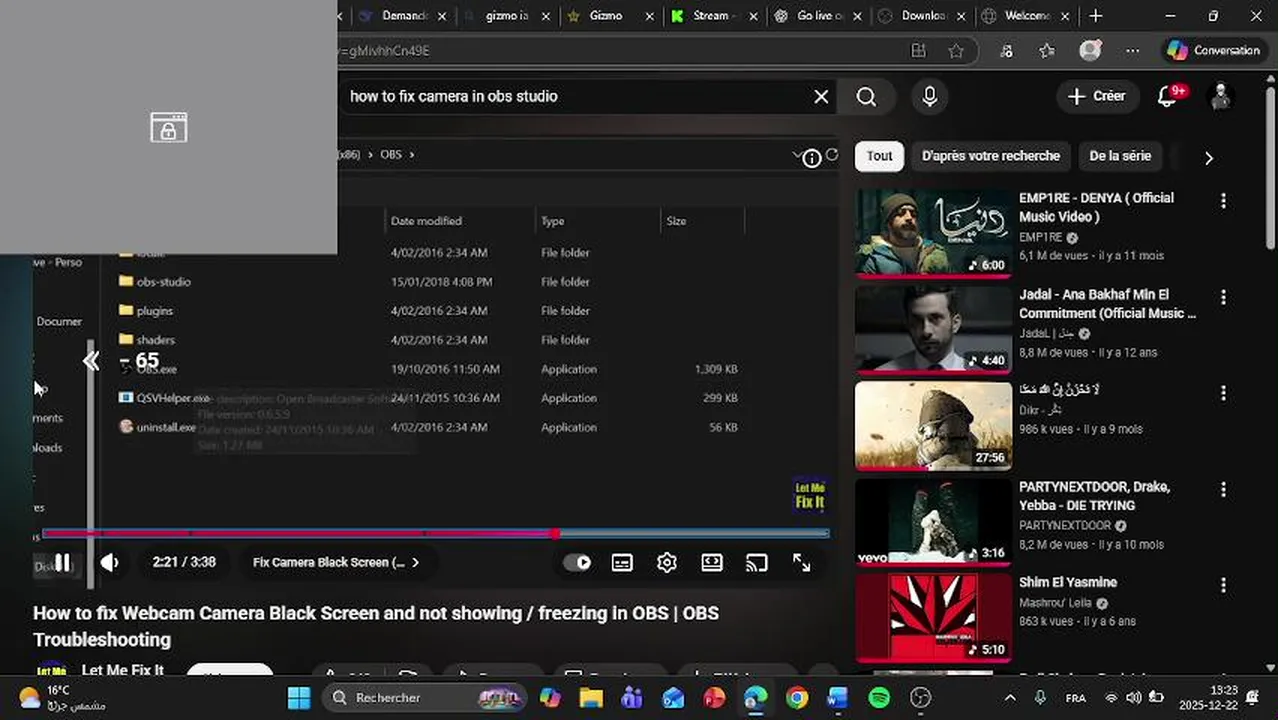Show hidden system tray icons
Image resolution: width=1278 pixels, height=720 pixels.
(1009, 698)
